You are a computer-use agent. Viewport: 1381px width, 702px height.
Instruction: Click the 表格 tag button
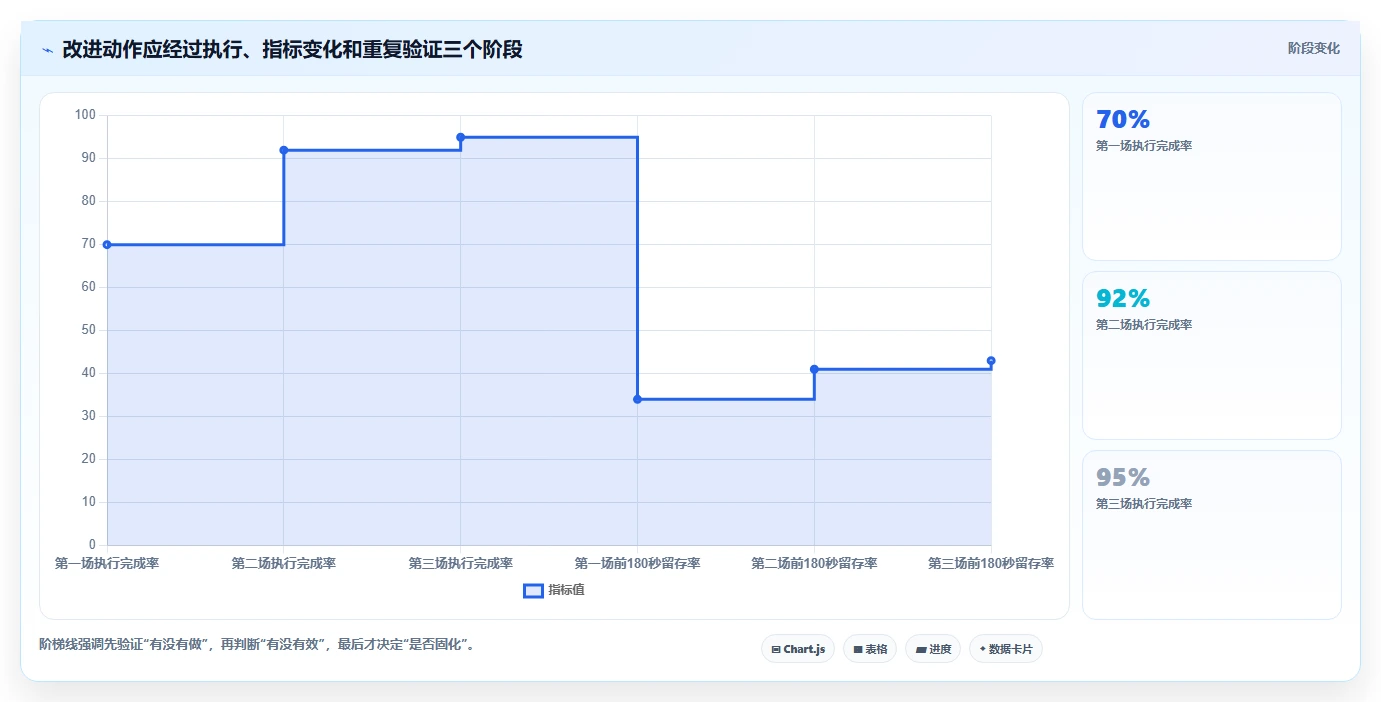(x=870, y=649)
